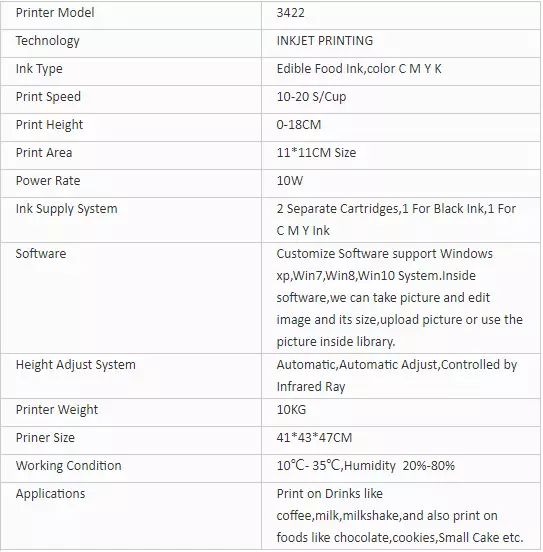This screenshot has height=552, width=543.
Task: Select the Print Speed label
Action: coord(48,97)
